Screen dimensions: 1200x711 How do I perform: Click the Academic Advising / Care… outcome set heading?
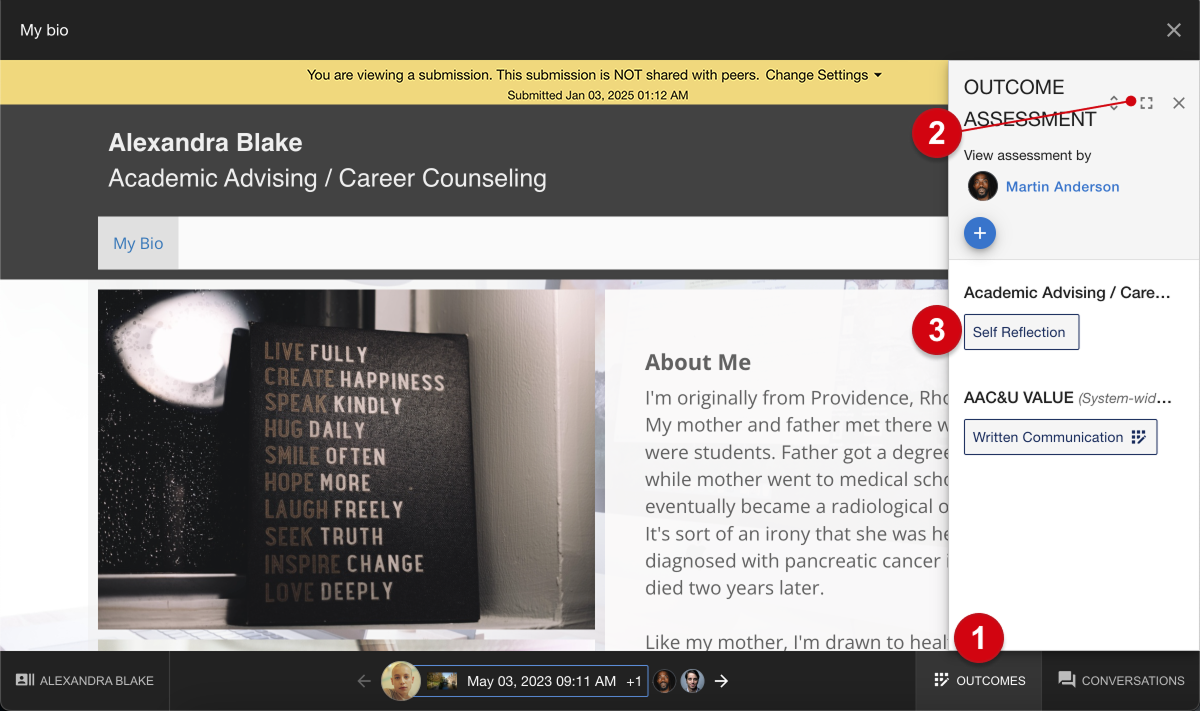pos(1067,293)
